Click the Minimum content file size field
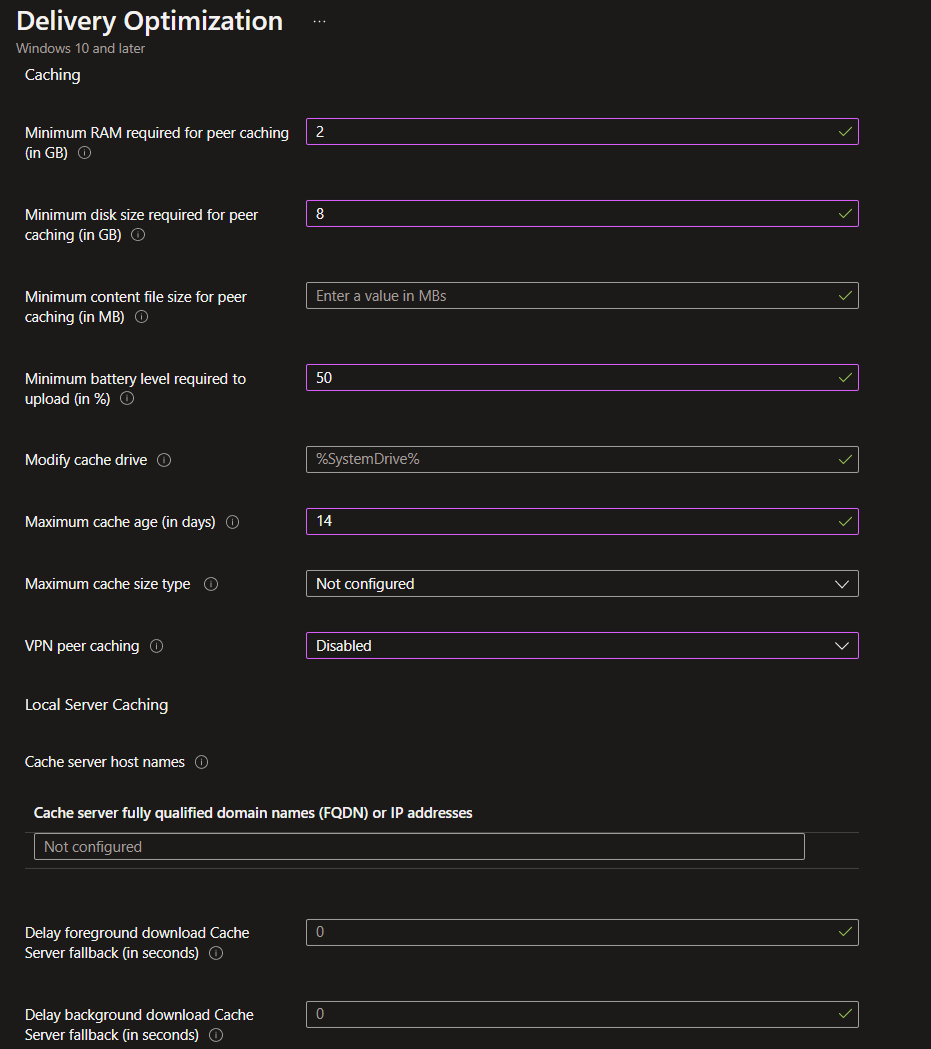 click(570, 296)
